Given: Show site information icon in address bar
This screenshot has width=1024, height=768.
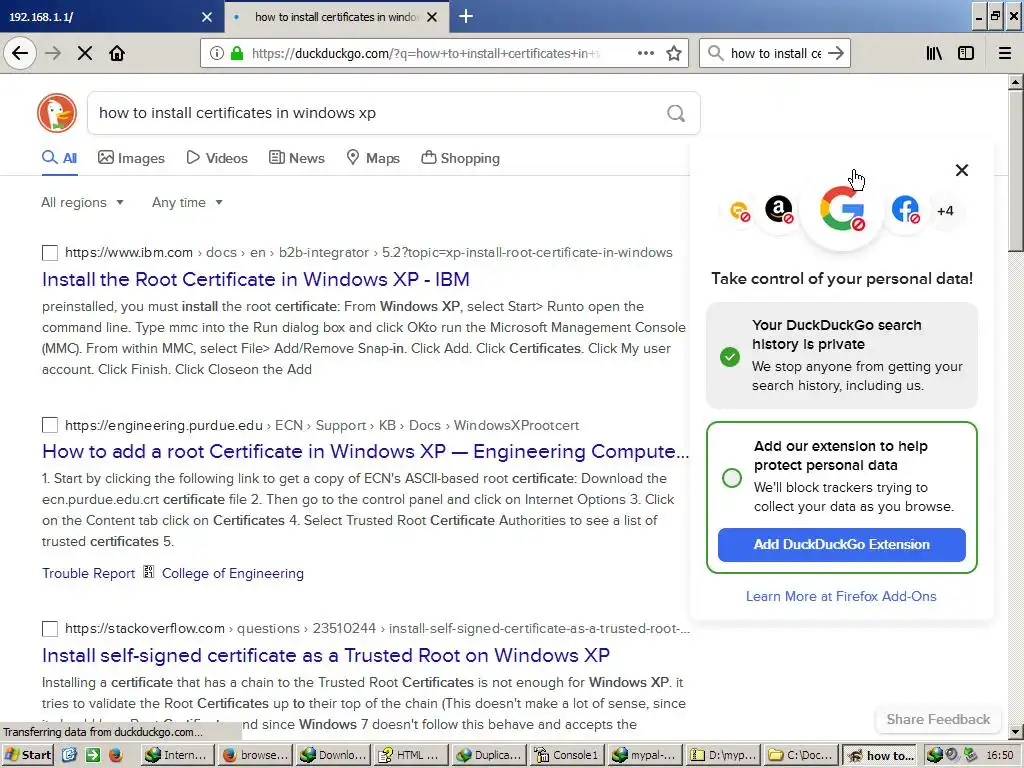Looking at the screenshot, I should coord(217,53).
